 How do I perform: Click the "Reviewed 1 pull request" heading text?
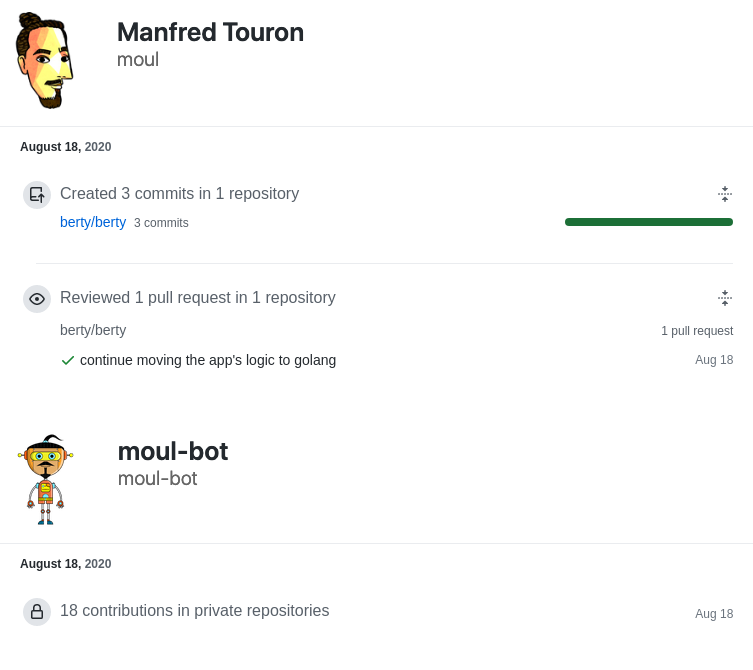[198, 298]
